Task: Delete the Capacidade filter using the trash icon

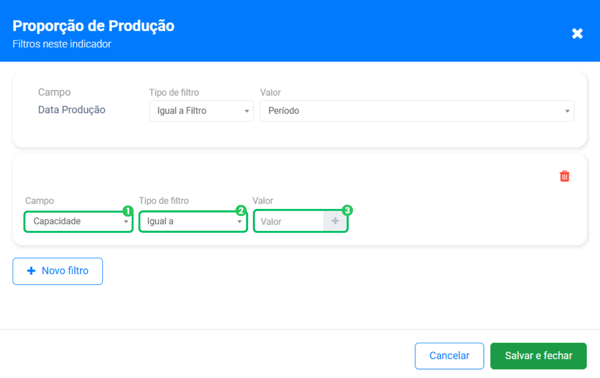Action: coord(564,176)
